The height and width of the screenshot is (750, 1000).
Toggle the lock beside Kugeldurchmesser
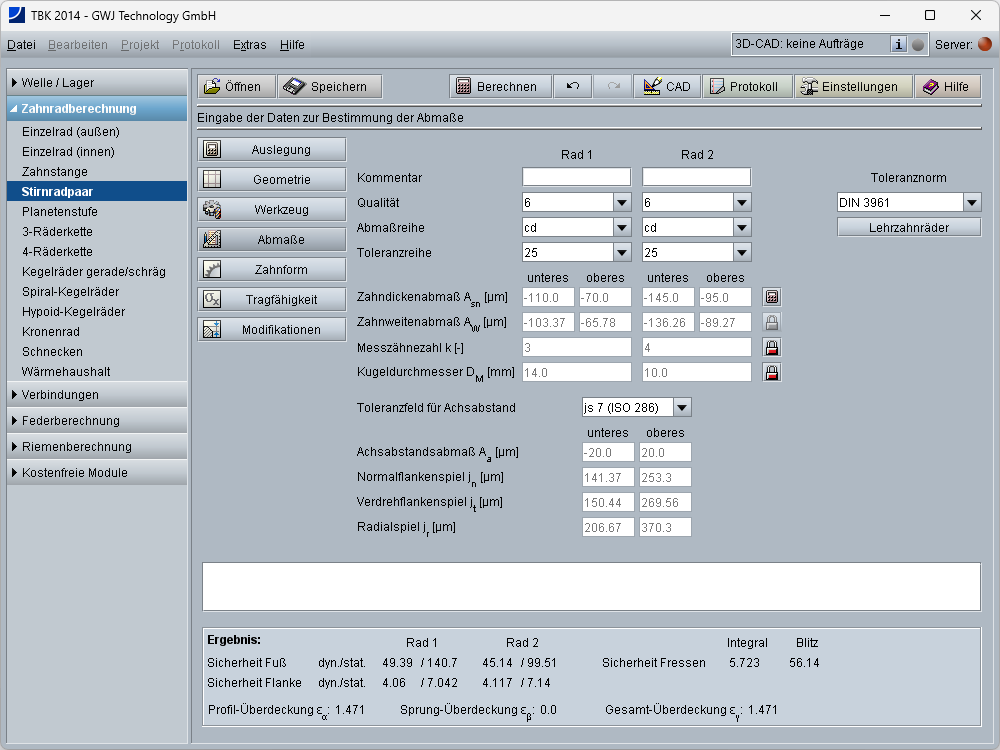point(771,372)
